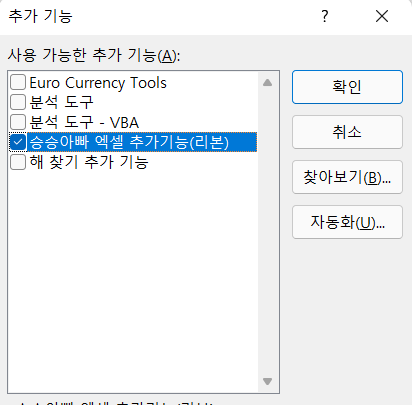This screenshot has height=405, width=412.
Task: Confirm with the 확인 button
Action: (x=347, y=87)
